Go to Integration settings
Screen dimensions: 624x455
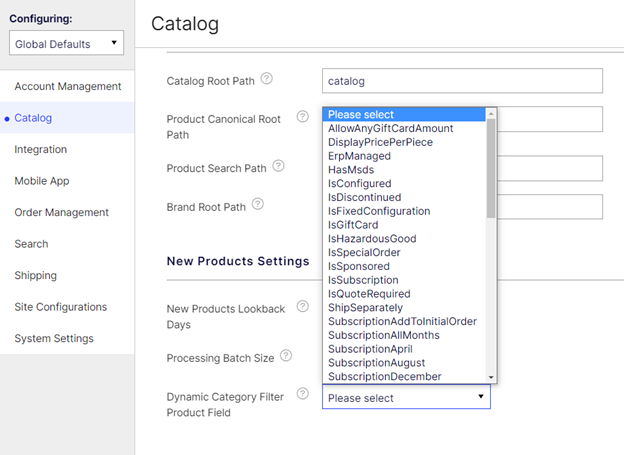(x=67, y=149)
